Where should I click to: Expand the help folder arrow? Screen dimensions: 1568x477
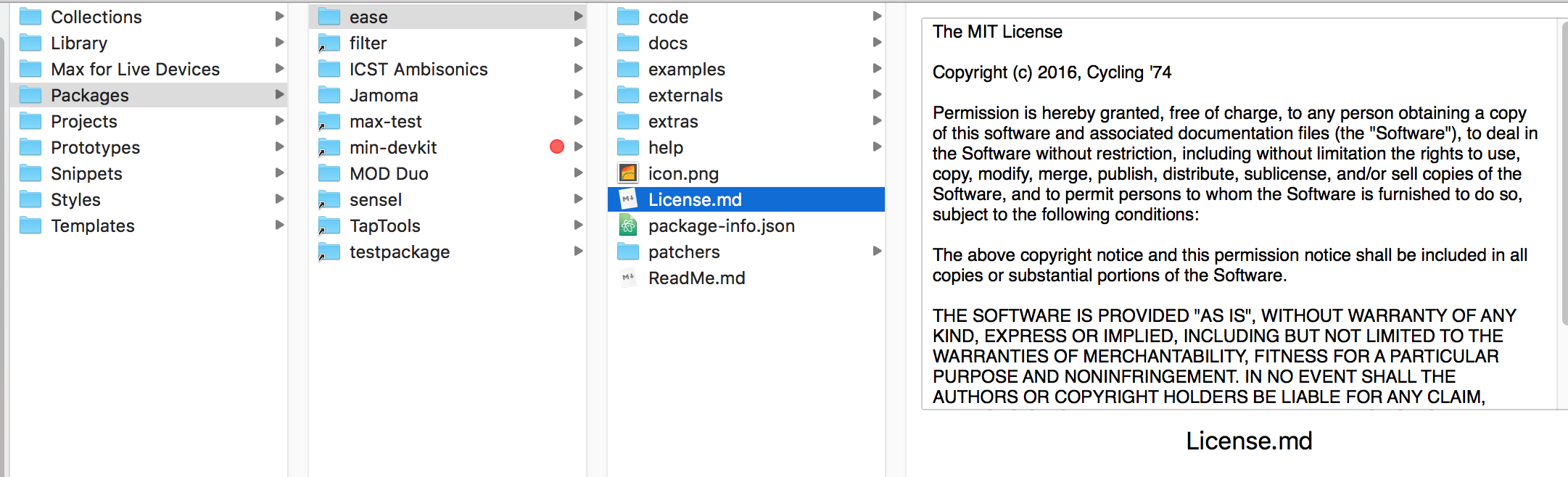[x=877, y=146]
